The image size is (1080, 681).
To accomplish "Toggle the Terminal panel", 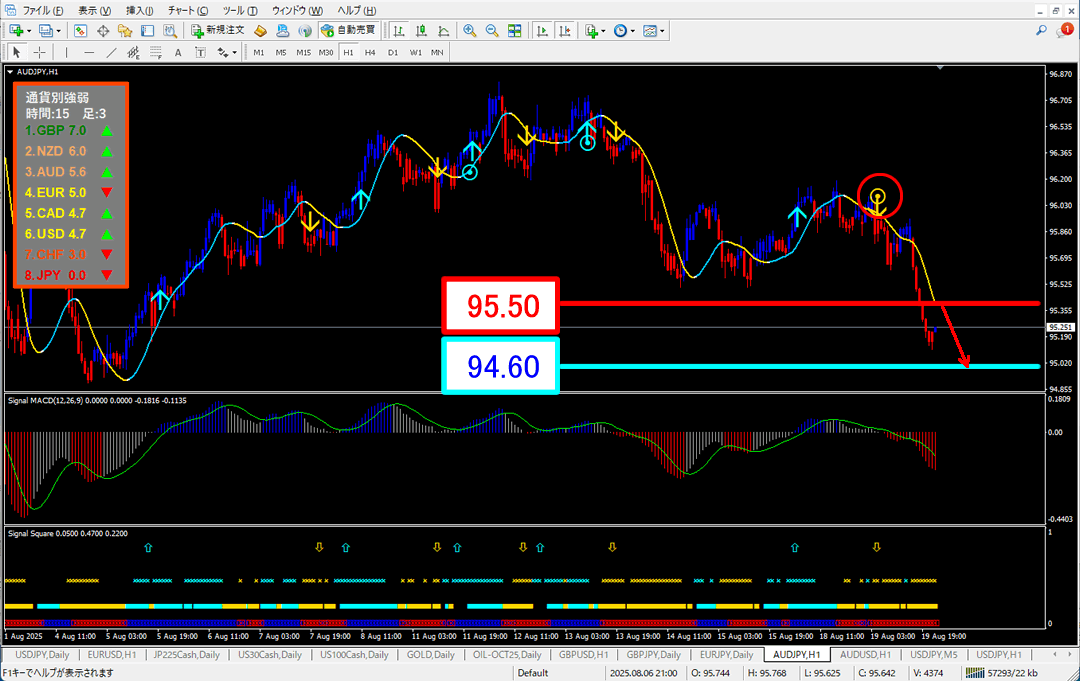I will [x=147, y=31].
